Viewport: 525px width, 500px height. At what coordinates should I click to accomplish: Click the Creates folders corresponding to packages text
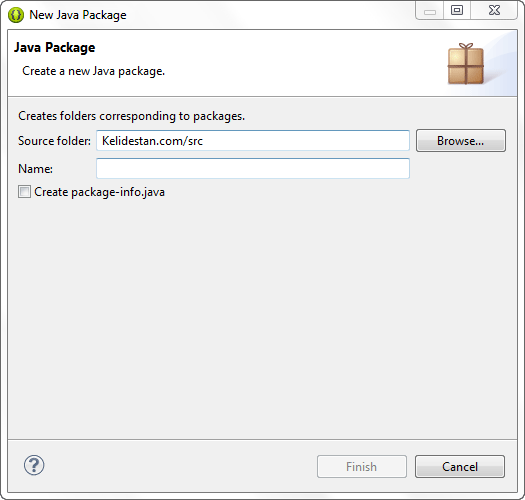tap(131, 116)
